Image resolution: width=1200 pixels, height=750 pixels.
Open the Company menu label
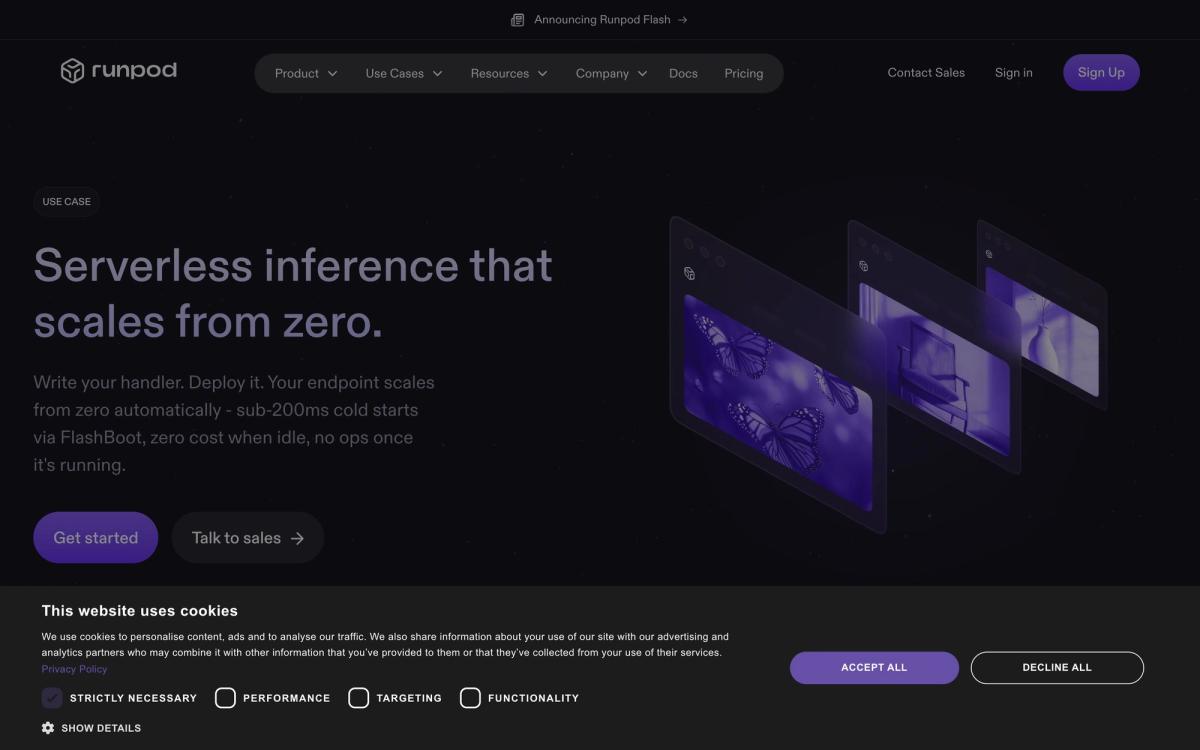[602, 74]
